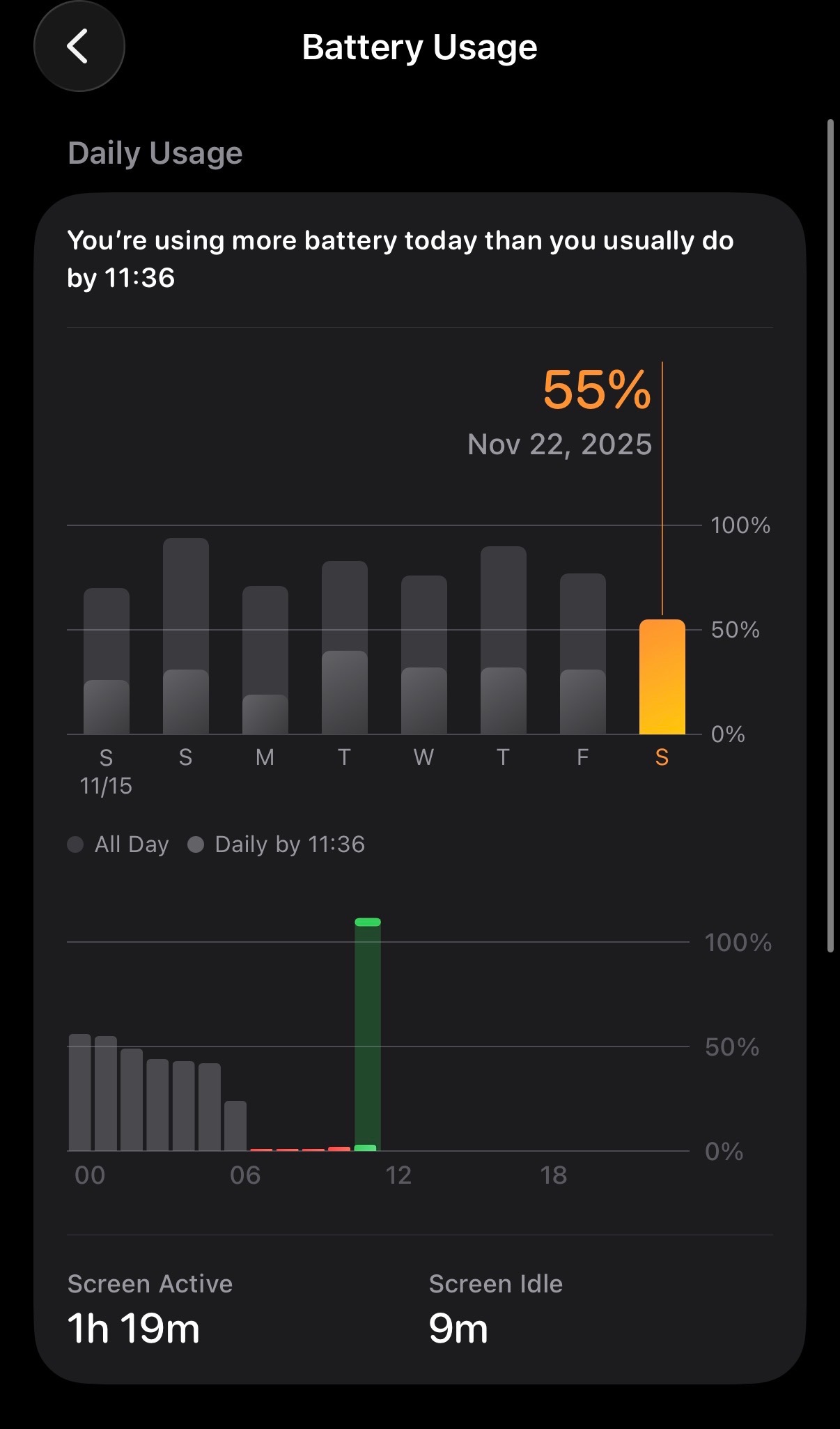This screenshot has height=1429, width=840.
Task: Select Friday's battery usage bar
Action: tap(583, 654)
